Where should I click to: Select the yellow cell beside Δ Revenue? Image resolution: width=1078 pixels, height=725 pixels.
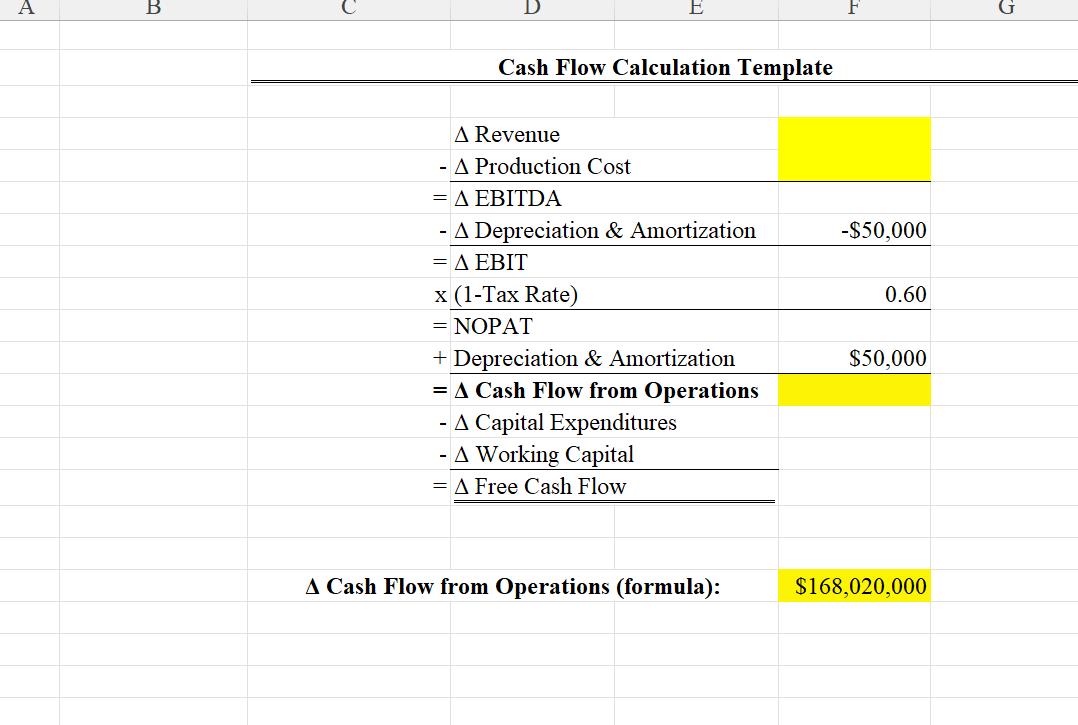pyautogui.click(x=853, y=133)
